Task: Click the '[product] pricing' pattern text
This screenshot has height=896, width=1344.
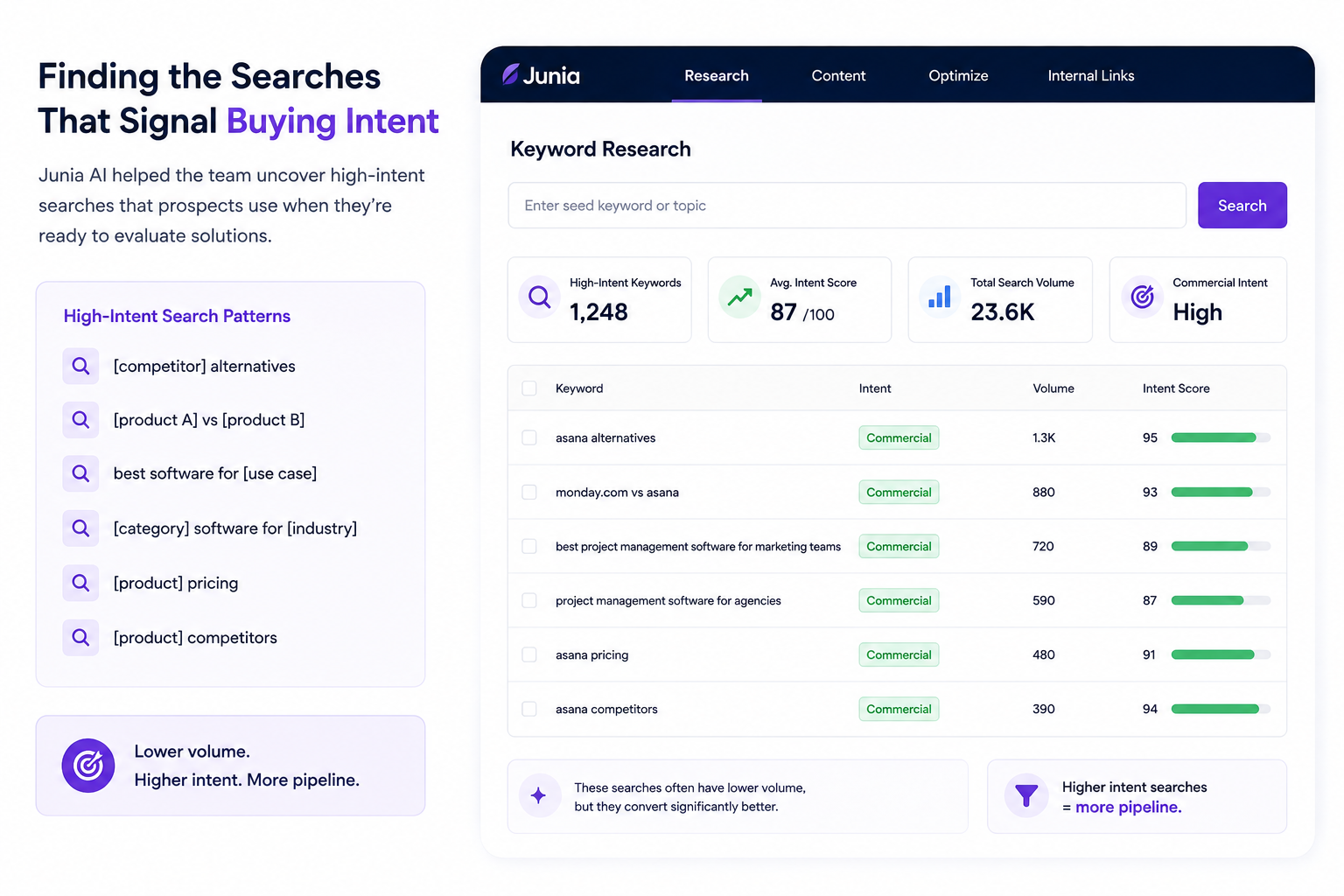Action: click(176, 583)
